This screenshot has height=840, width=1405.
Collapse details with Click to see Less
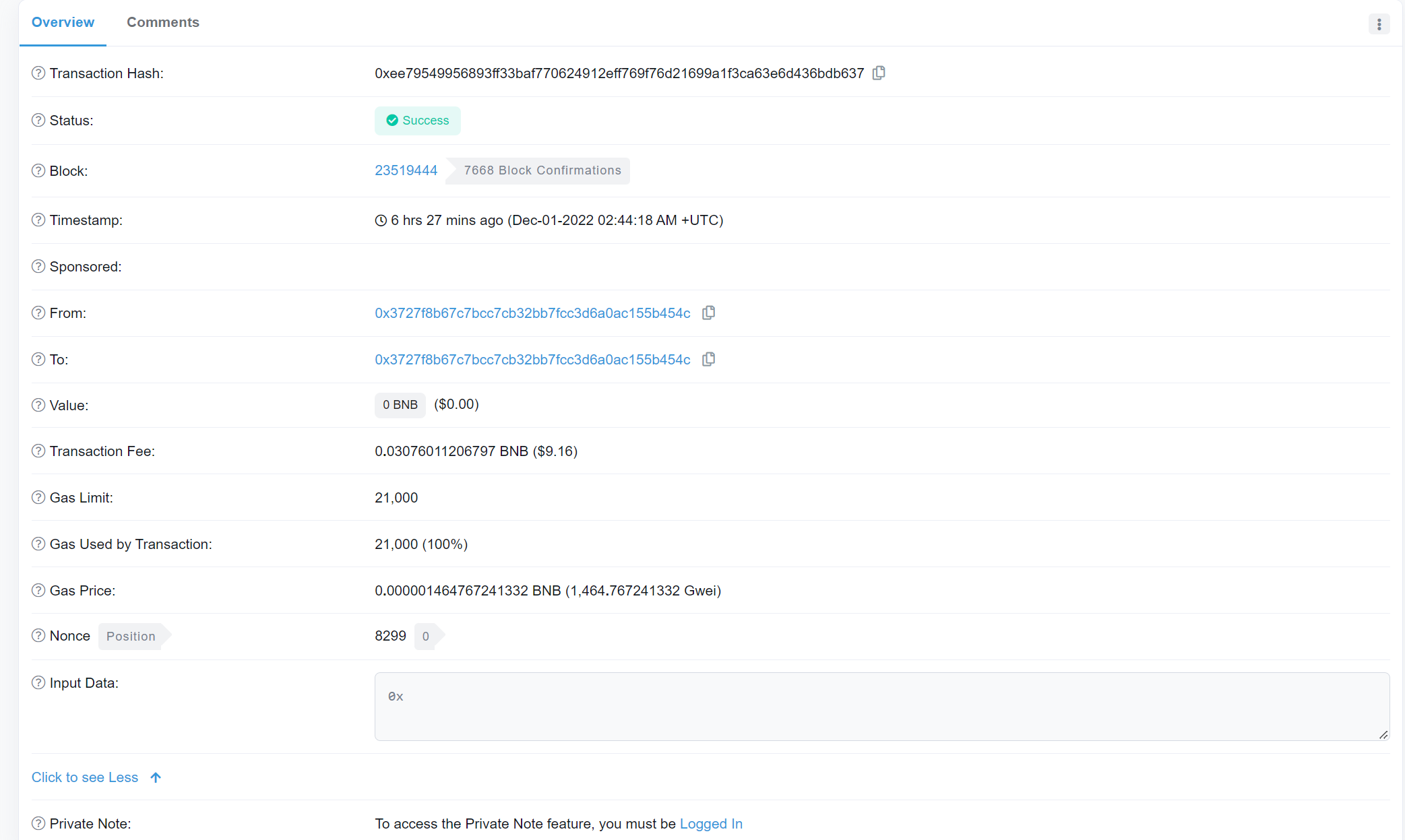[85, 777]
